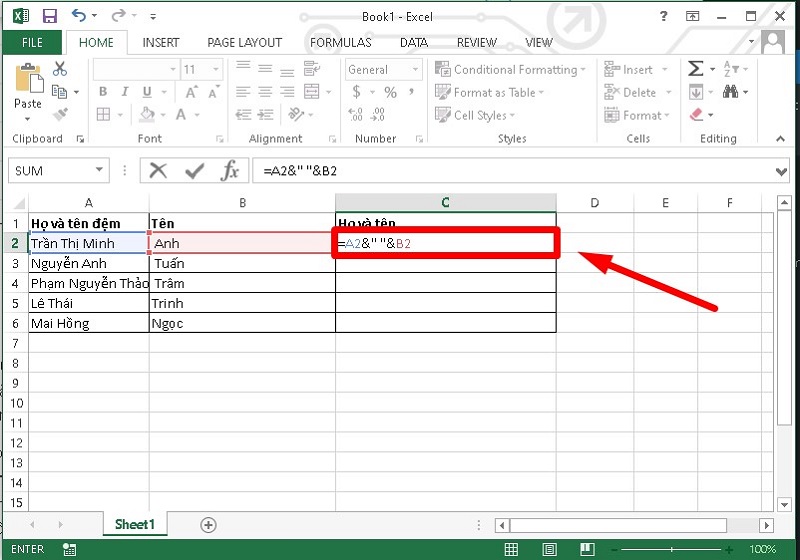Decrease font size button

213,92
